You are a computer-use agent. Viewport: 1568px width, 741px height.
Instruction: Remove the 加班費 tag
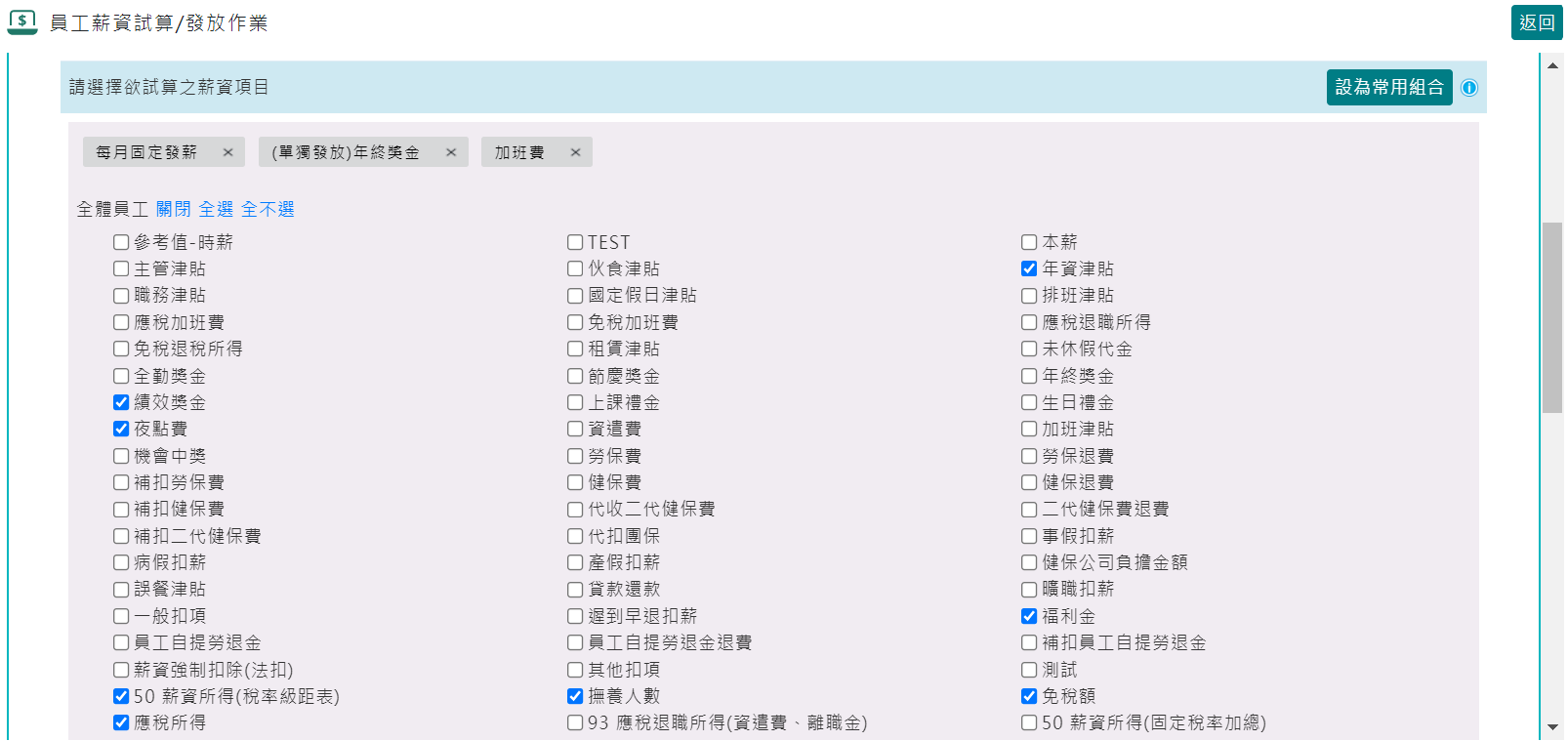[575, 152]
